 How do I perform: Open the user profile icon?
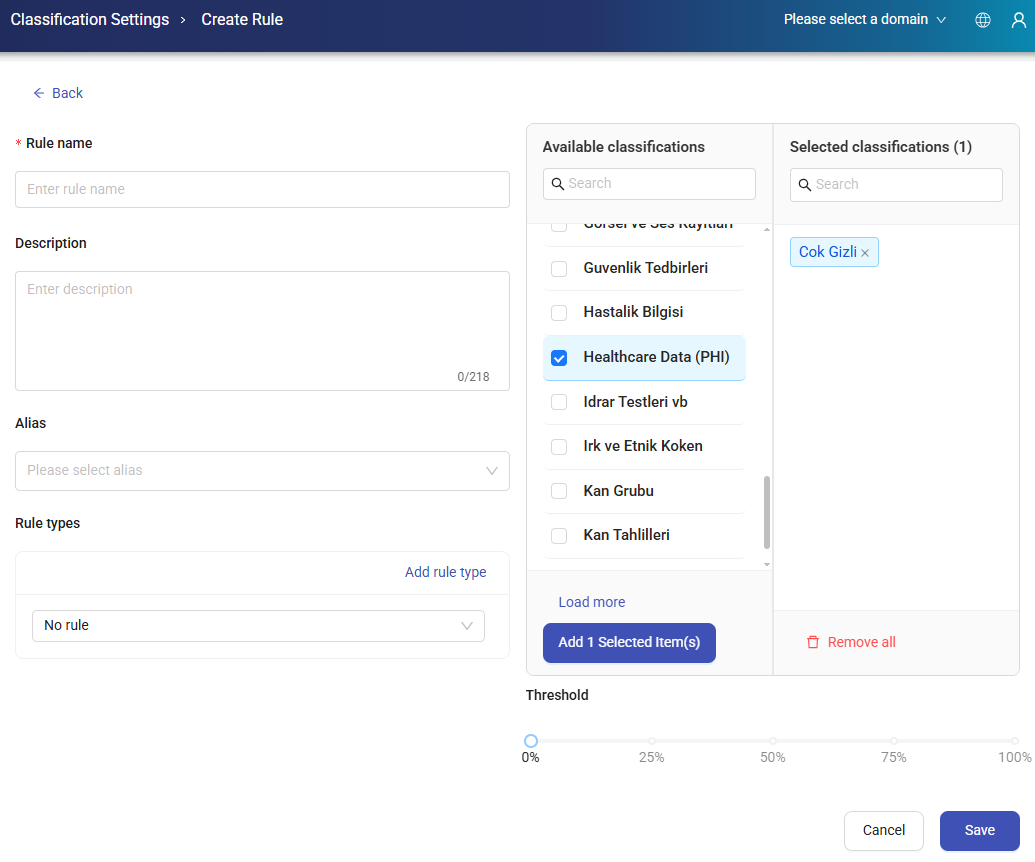(x=1019, y=20)
